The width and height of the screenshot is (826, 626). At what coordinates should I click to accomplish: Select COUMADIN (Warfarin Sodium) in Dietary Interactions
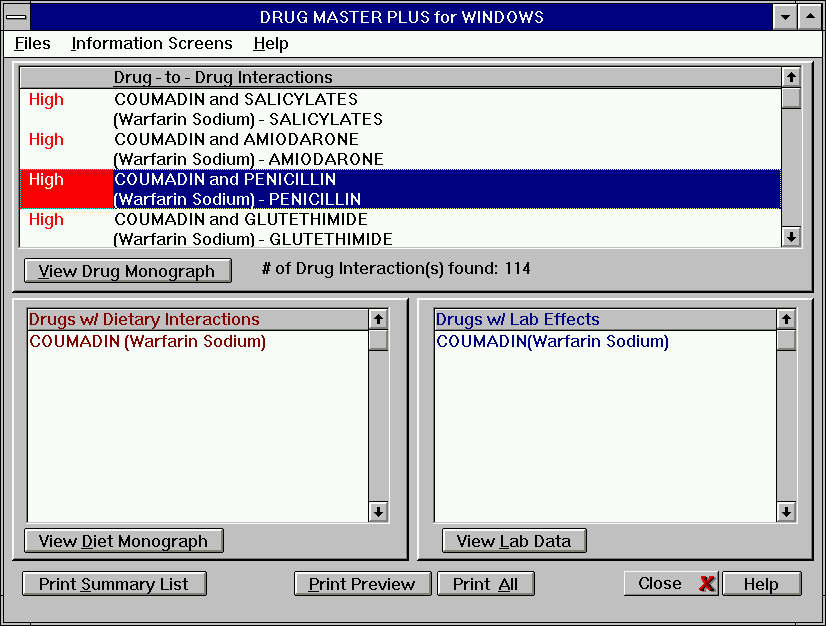pyautogui.click(x=148, y=341)
